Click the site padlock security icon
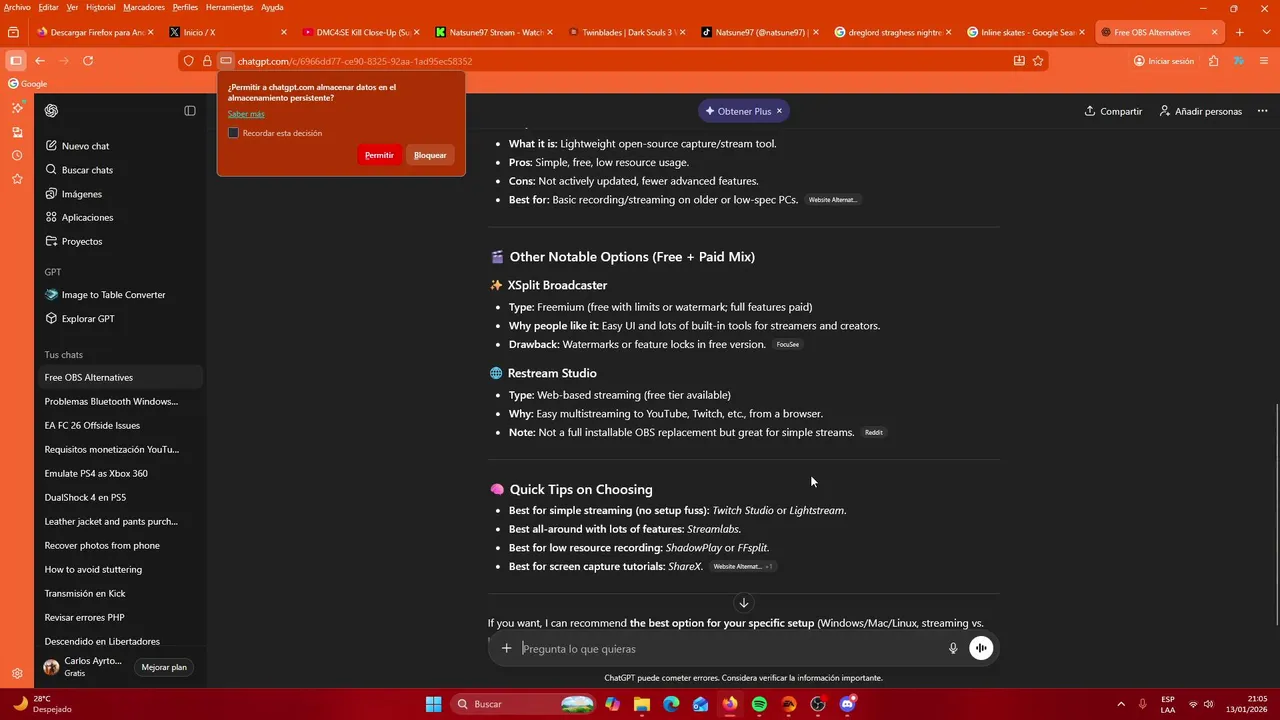The height and width of the screenshot is (720, 1280). pos(207,61)
